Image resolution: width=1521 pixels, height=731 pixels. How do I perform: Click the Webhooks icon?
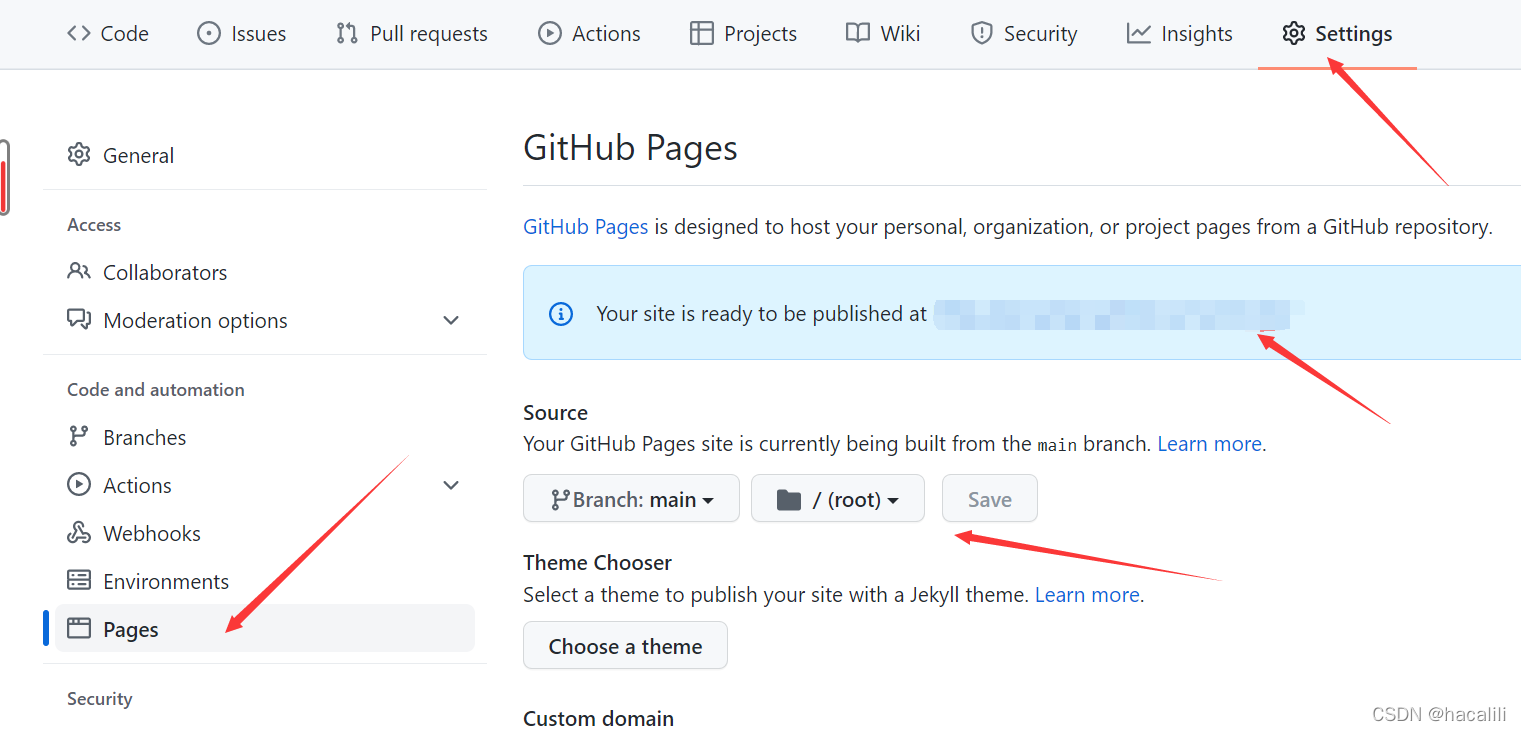point(78,532)
